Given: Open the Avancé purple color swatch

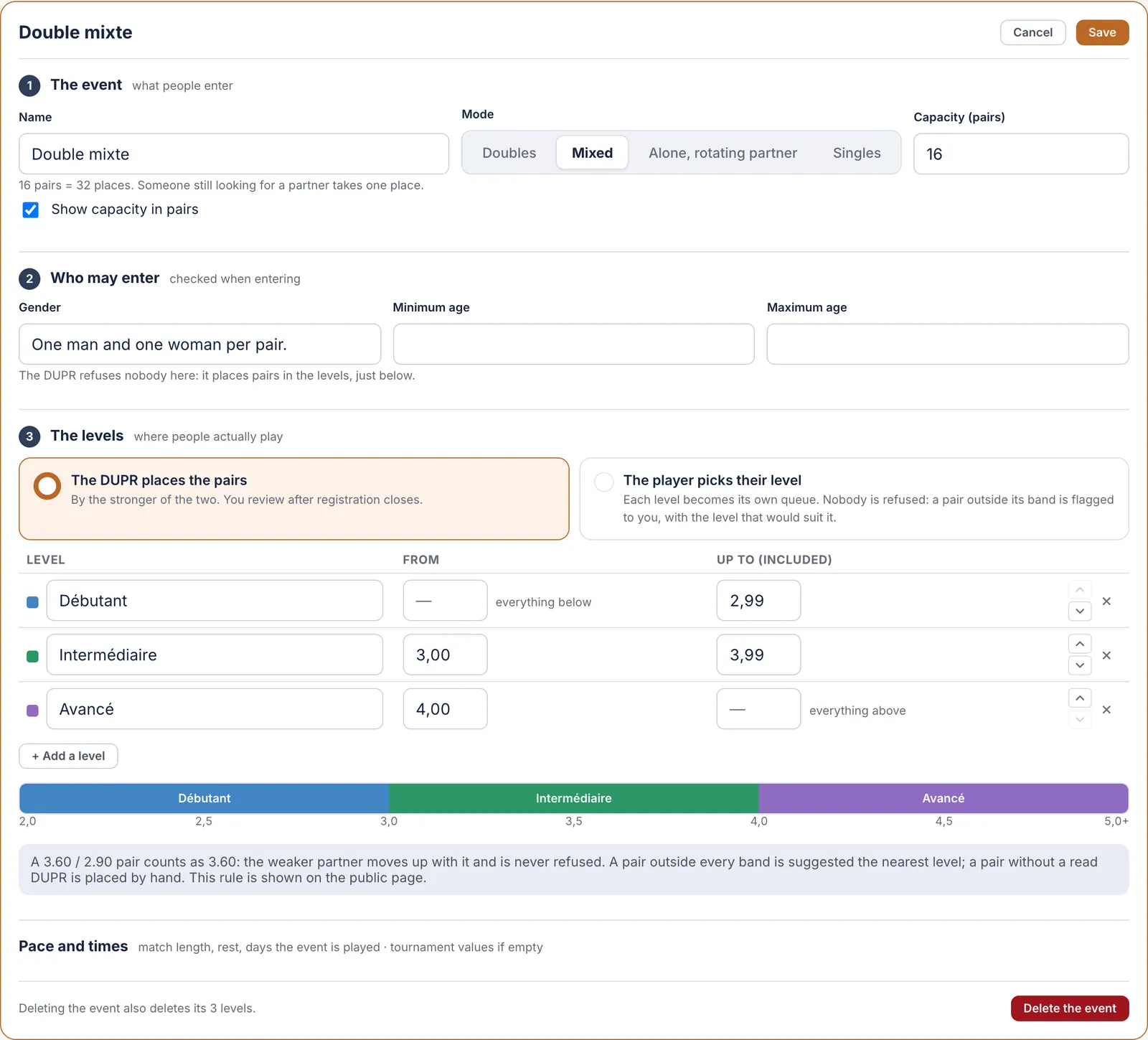Looking at the screenshot, I should pyautogui.click(x=32, y=711).
